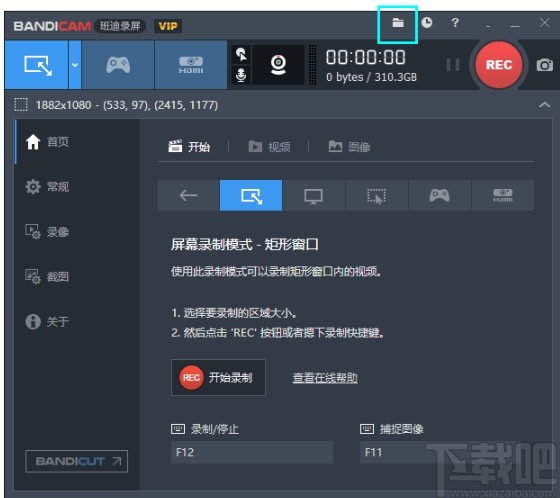Click the 屏幕录制模式 - 矩形窗口 heading
Screen dimensions: 560x498
pyautogui.click(x=245, y=245)
